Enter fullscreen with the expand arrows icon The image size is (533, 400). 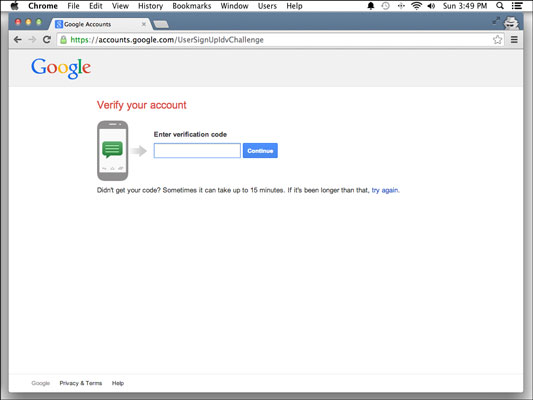(x=496, y=21)
